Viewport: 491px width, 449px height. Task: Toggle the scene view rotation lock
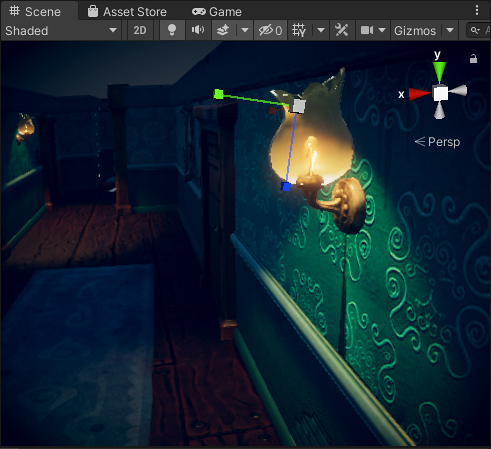[x=473, y=59]
